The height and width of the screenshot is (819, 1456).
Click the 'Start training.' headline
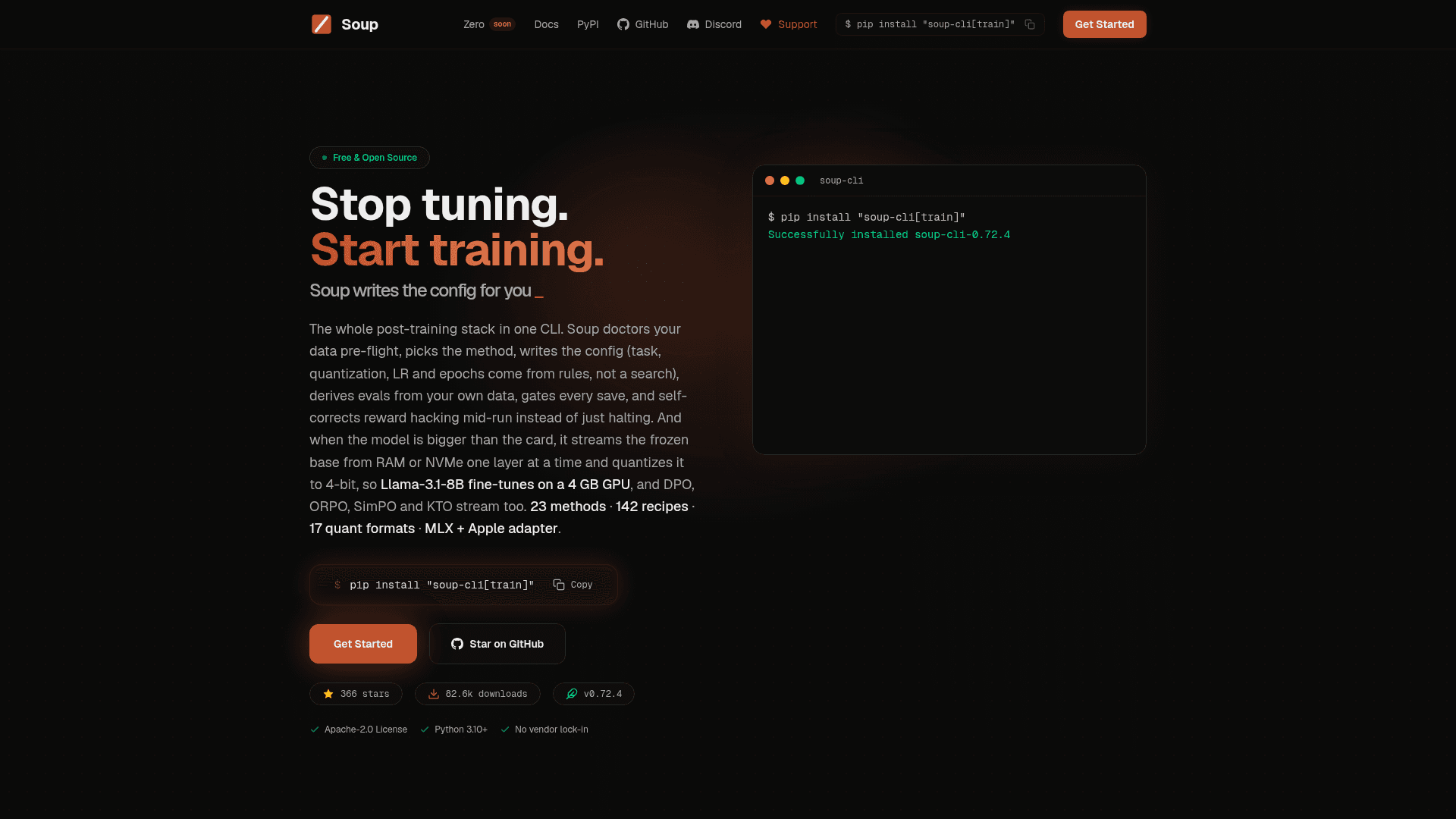pos(457,249)
